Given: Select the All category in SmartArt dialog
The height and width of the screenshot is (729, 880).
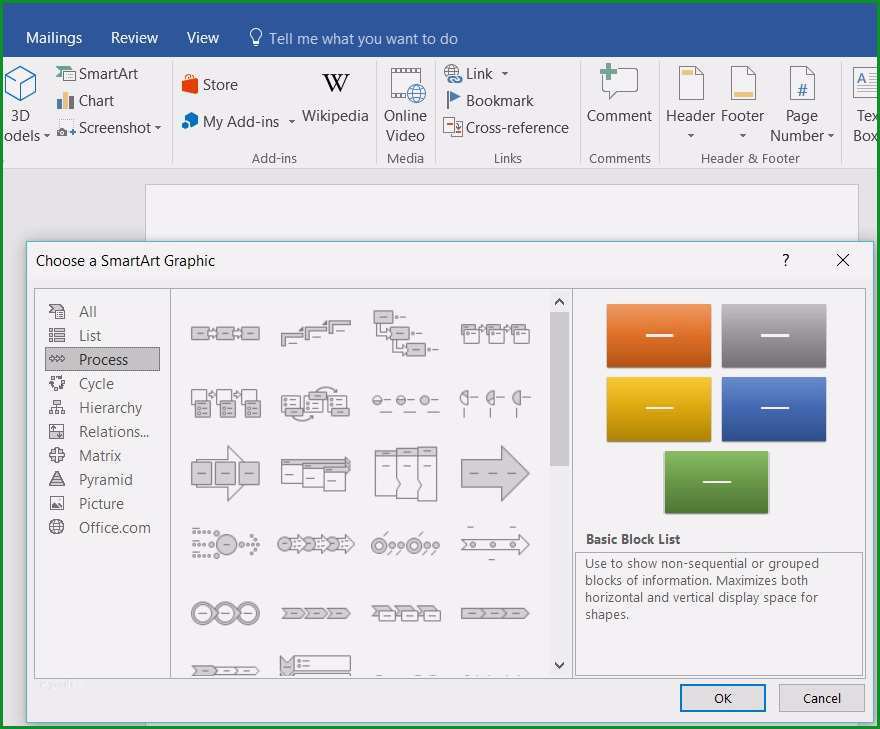Looking at the screenshot, I should pos(102,311).
